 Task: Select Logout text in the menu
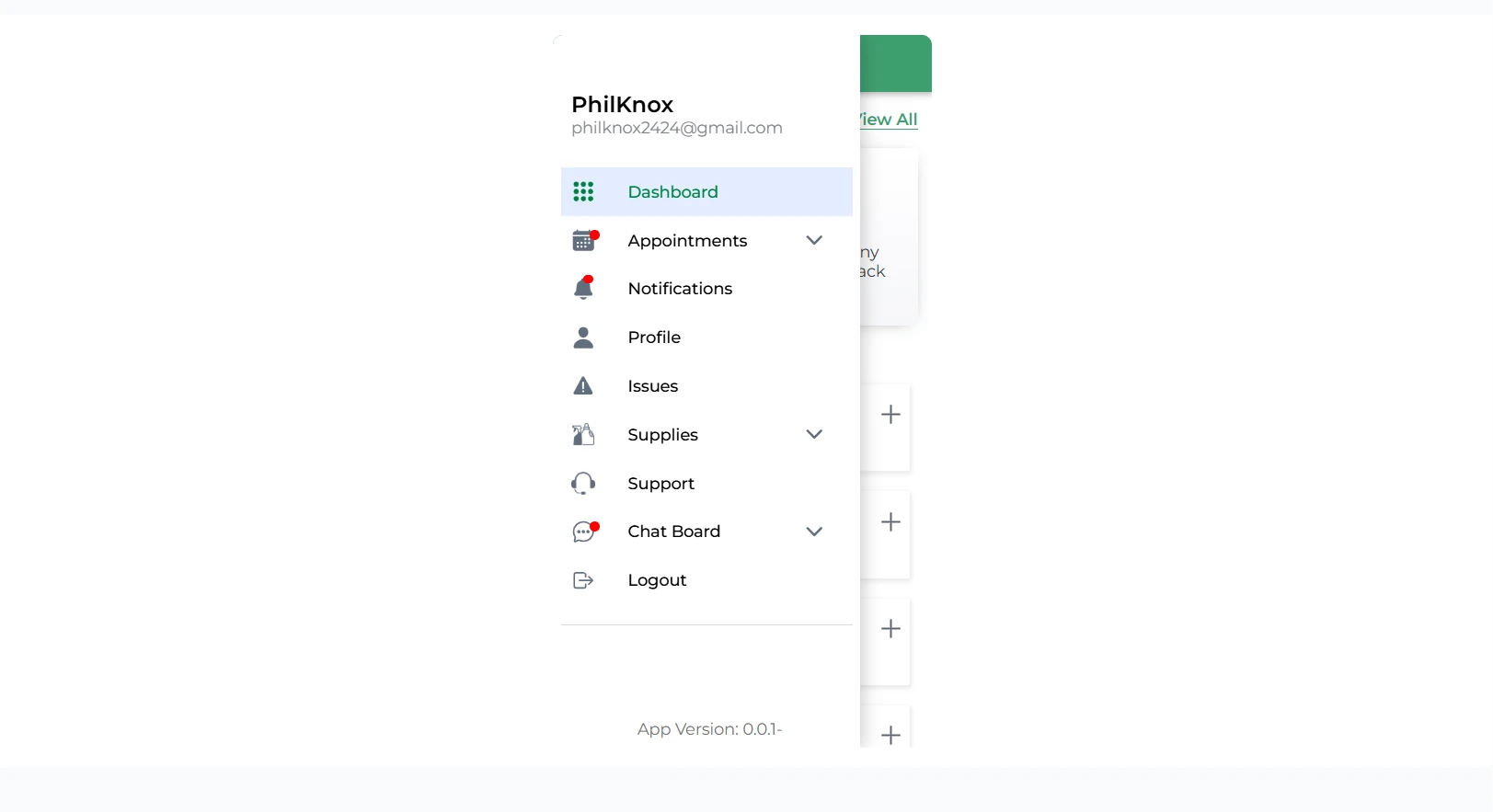coord(657,580)
